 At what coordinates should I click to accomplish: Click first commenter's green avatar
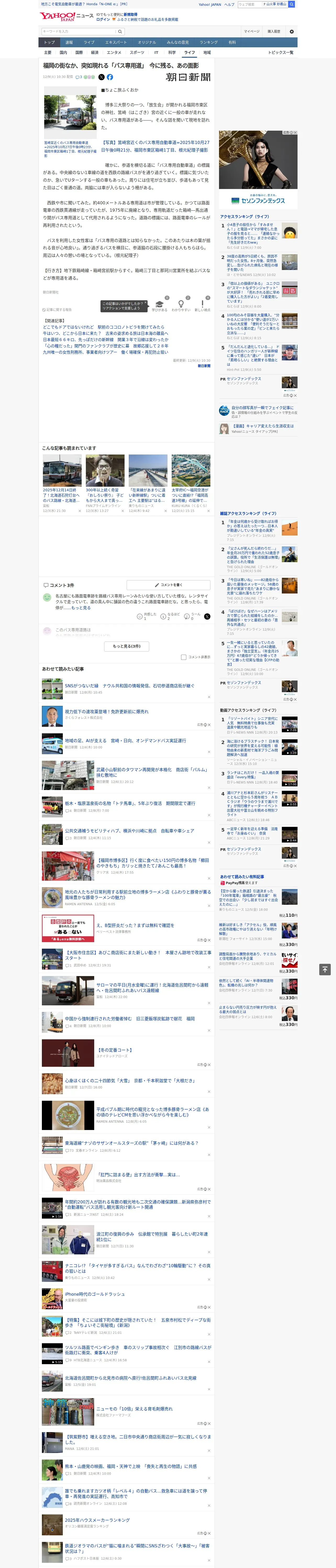(x=47, y=598)
